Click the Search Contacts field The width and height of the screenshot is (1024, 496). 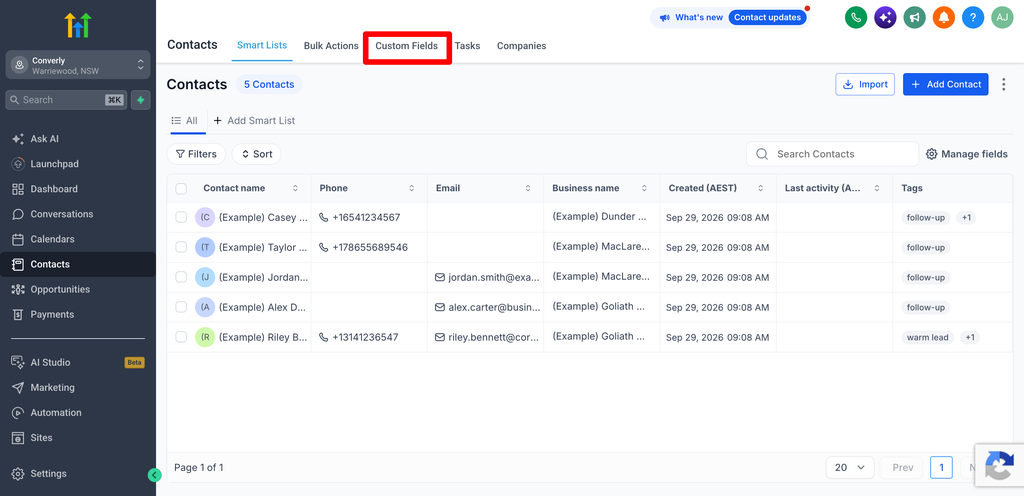[x=833, y=154]
